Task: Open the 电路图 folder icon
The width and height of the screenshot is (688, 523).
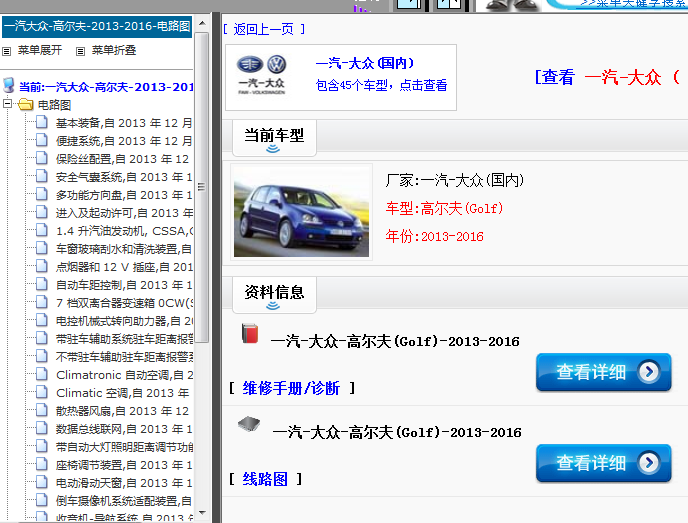Action: (x=26, y=104)
